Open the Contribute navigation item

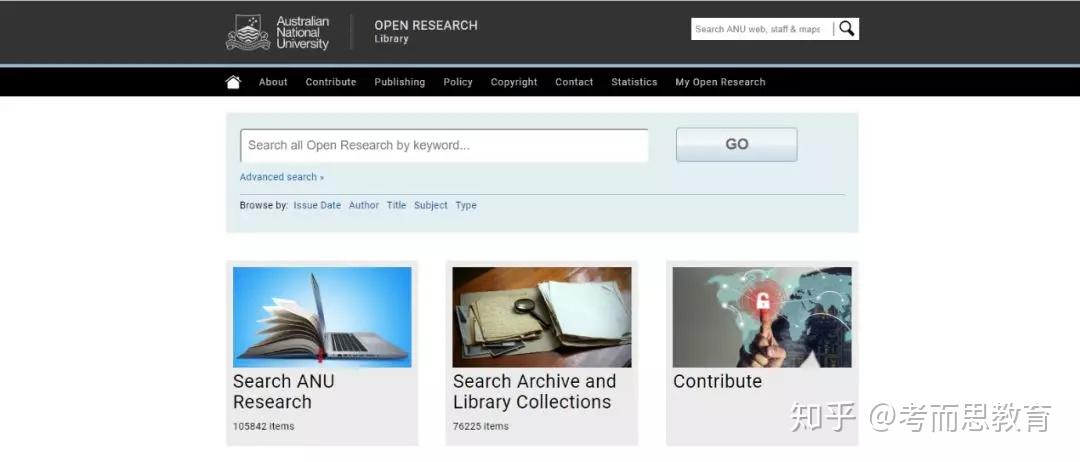point(331,82)
